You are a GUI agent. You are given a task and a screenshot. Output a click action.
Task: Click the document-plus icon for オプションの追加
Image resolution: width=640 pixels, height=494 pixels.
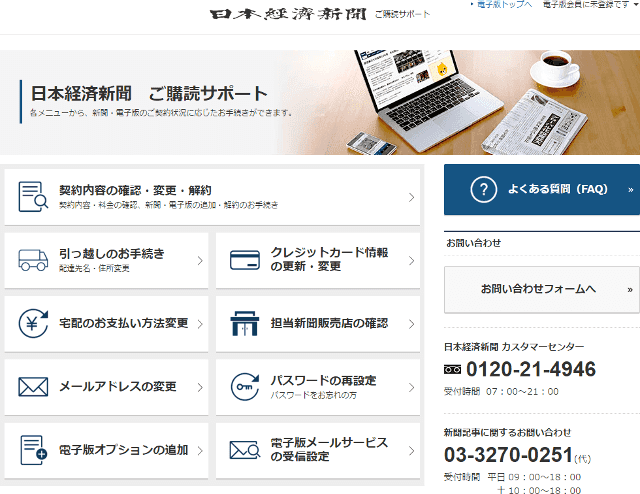(33, 450)
